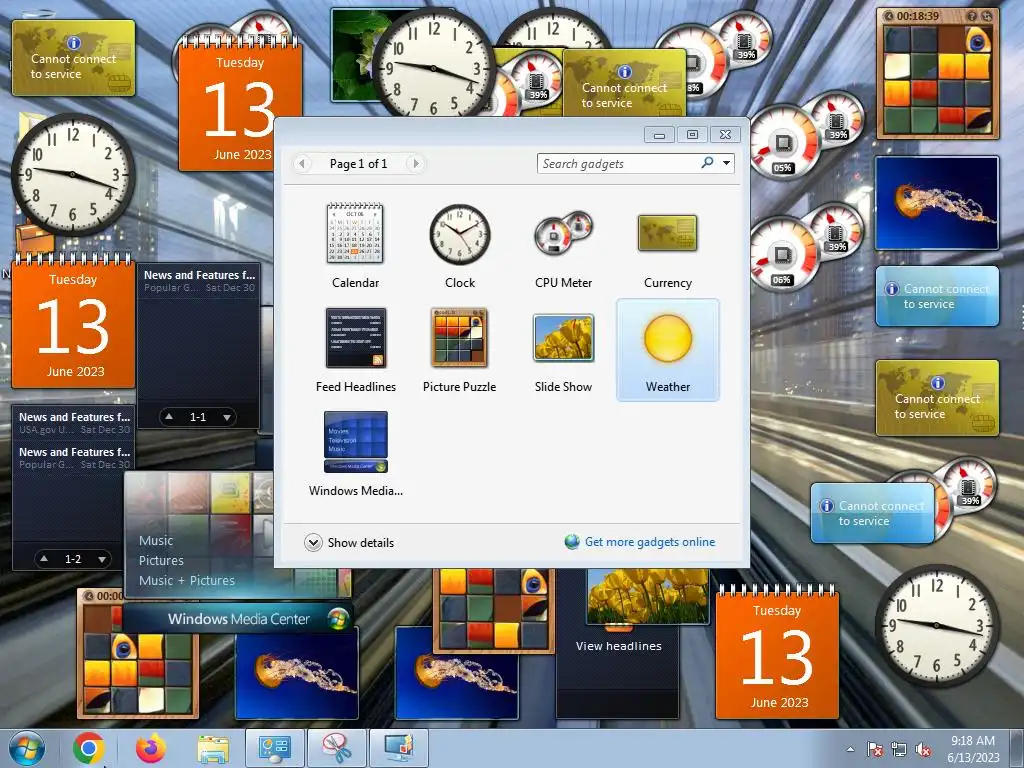Click down arrow next to 1-2 feed pager
The width and height of the screenshot is (1024, 768).
click(102, 559)
